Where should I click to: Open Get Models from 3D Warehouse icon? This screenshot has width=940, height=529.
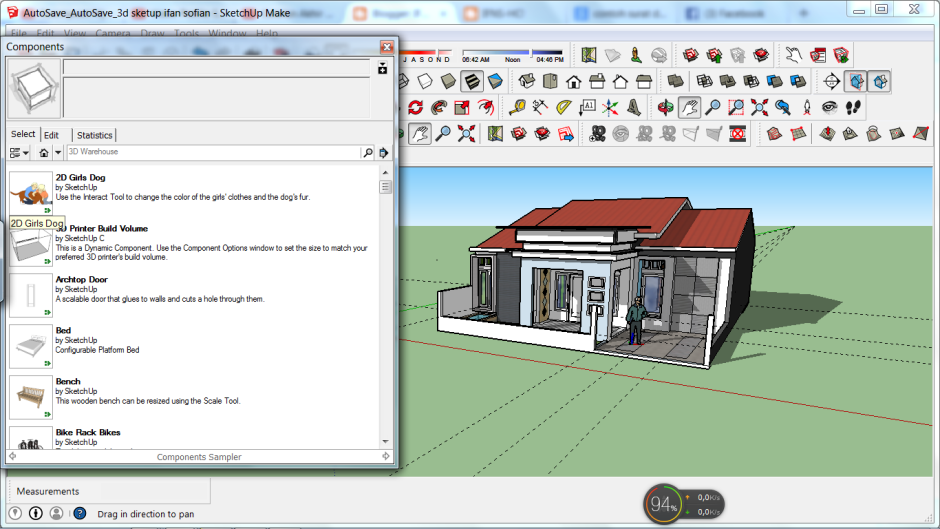pos(691,55)
